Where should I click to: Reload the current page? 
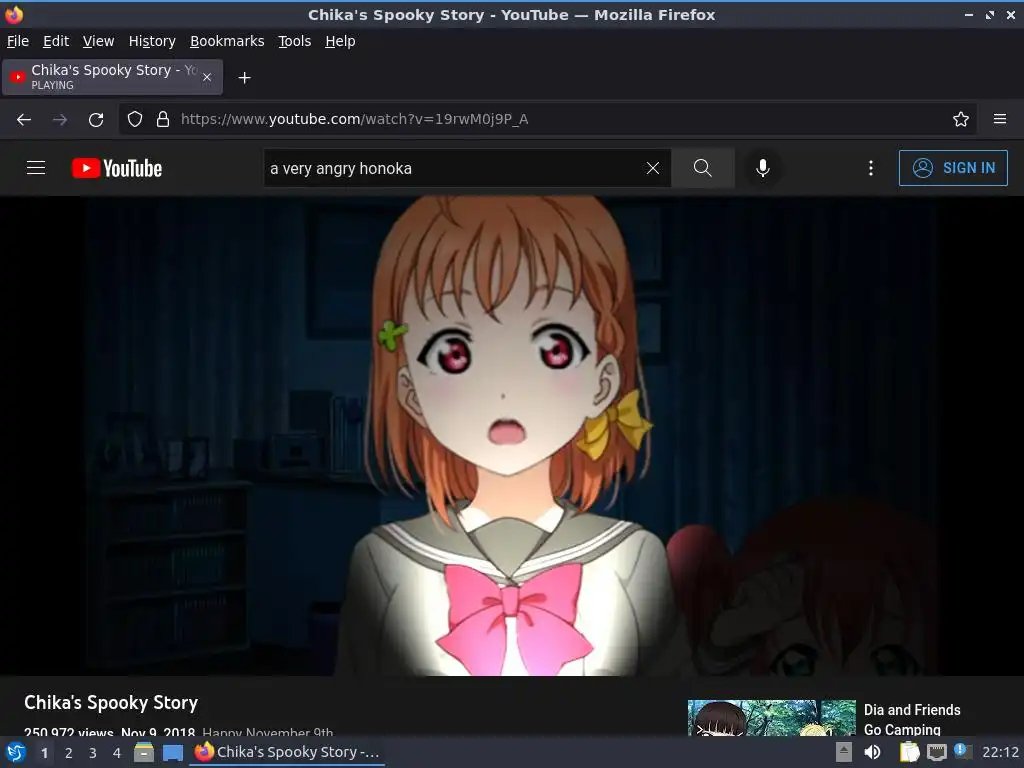pos(96,120)
